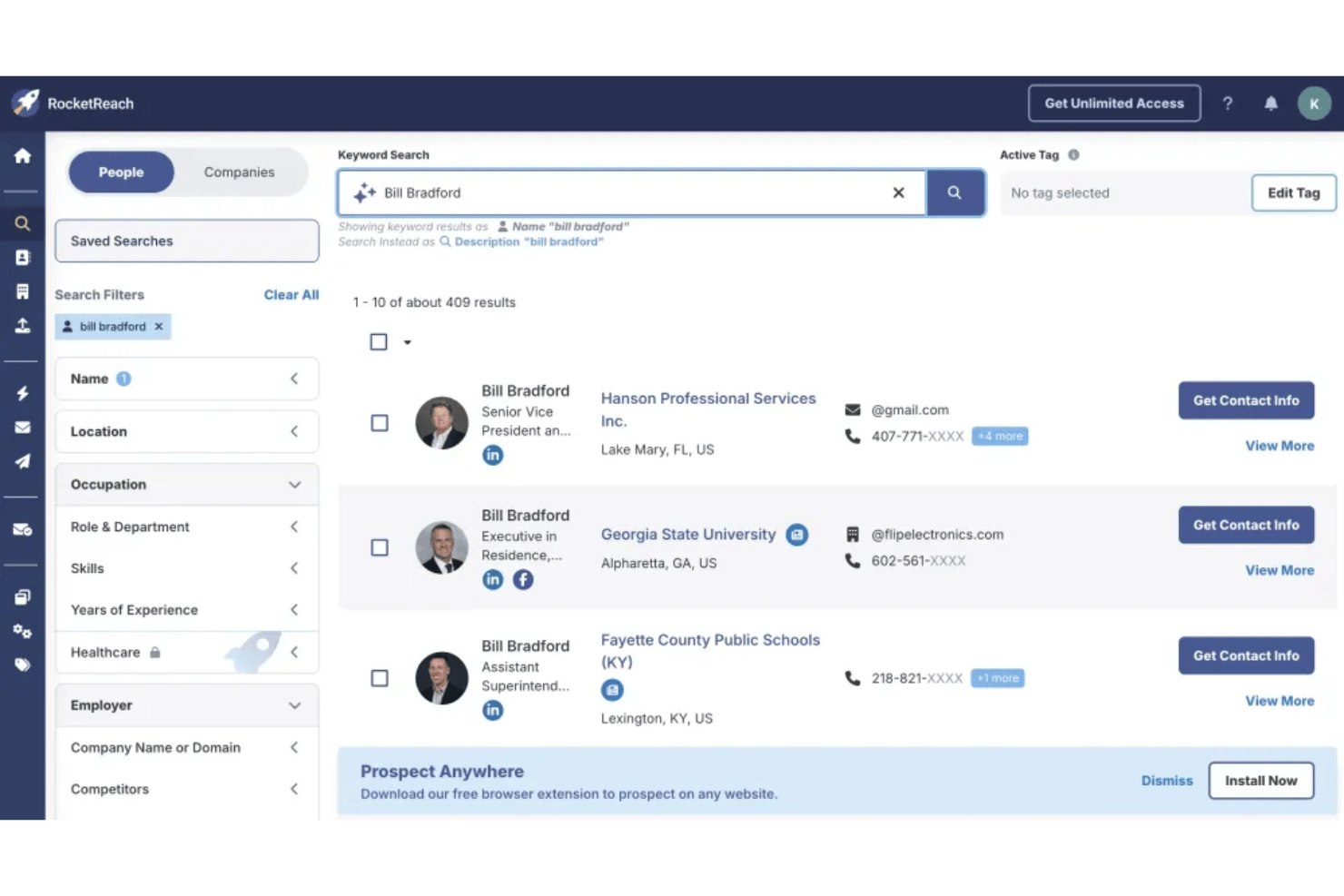Select the Georgia State University result checkbox
The height and width of the screenshot is (896, 1344).
[380, 547]
